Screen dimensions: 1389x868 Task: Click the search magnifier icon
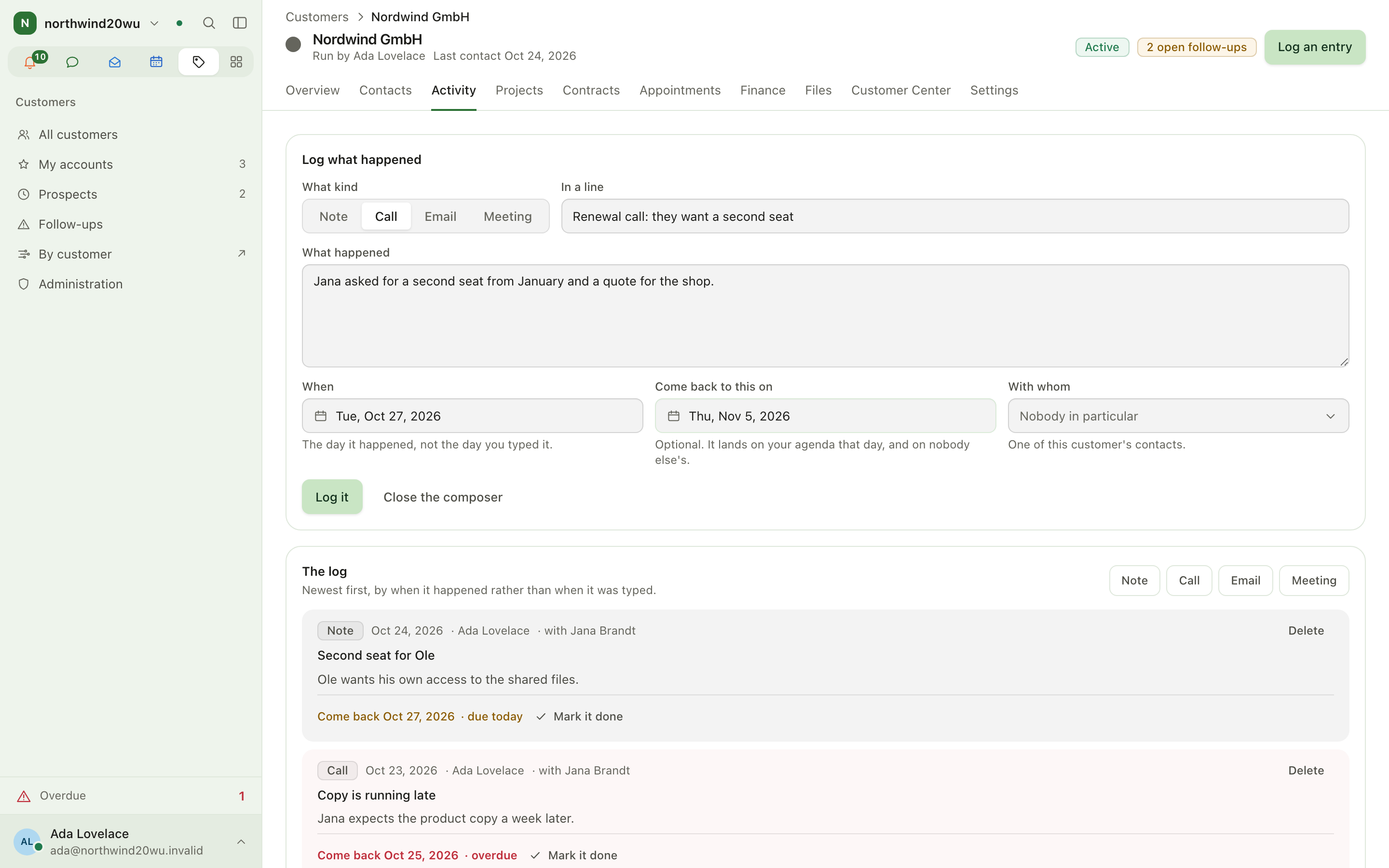(x=209, y=23)
